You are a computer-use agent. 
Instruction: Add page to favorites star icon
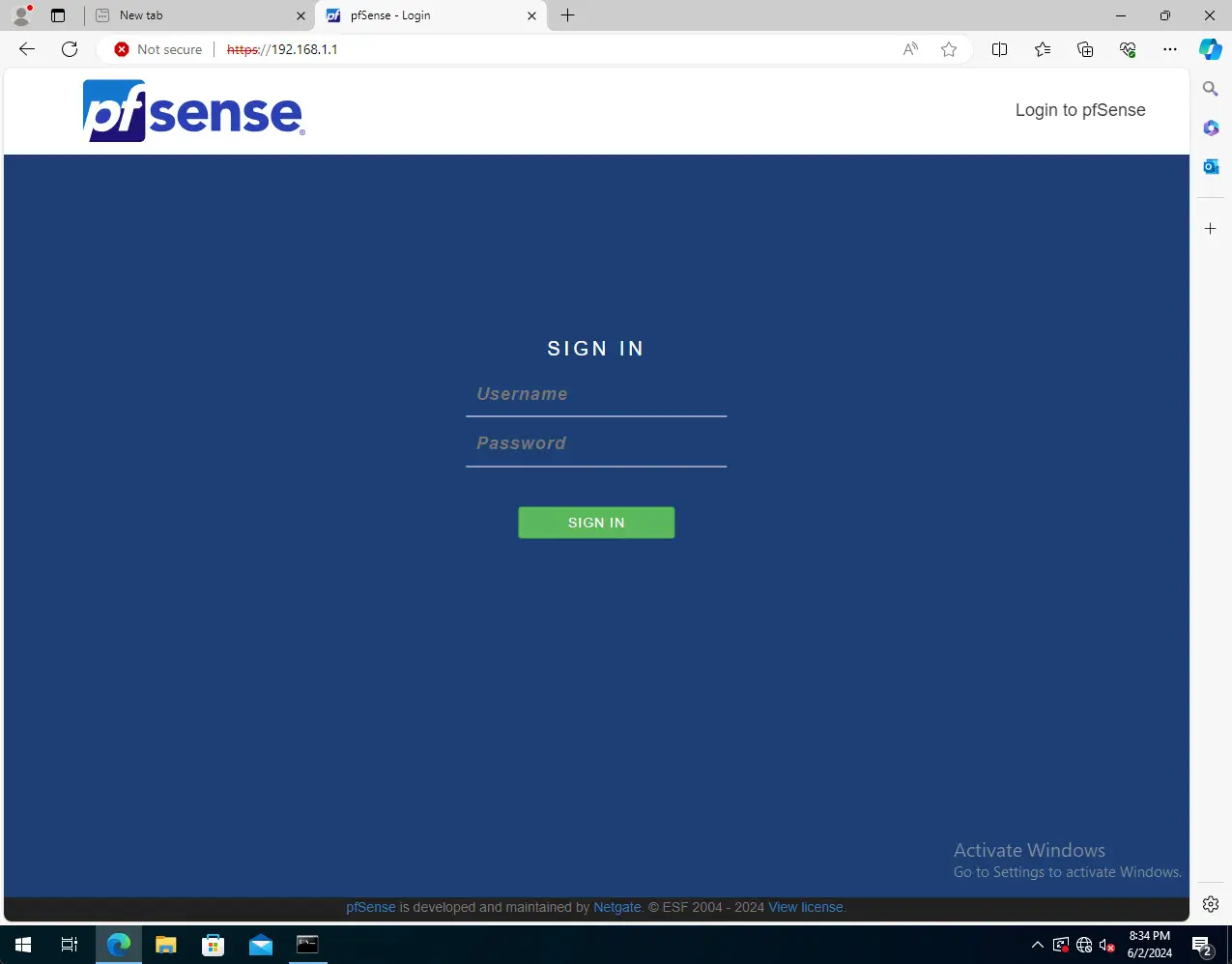(949, 49)
